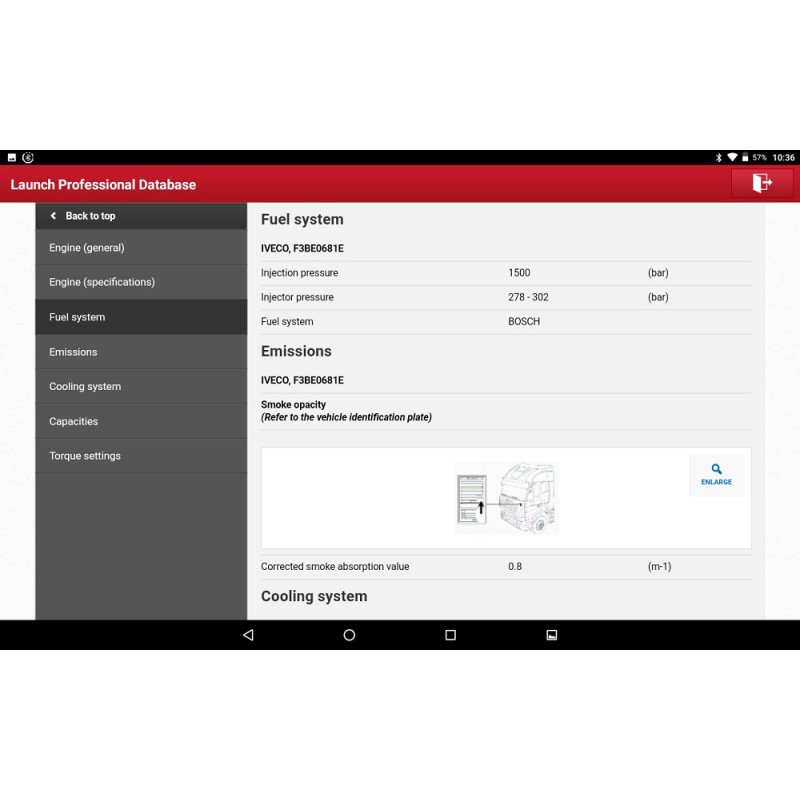
Task: Tap the Back to top link
Action: coord(91,216)
